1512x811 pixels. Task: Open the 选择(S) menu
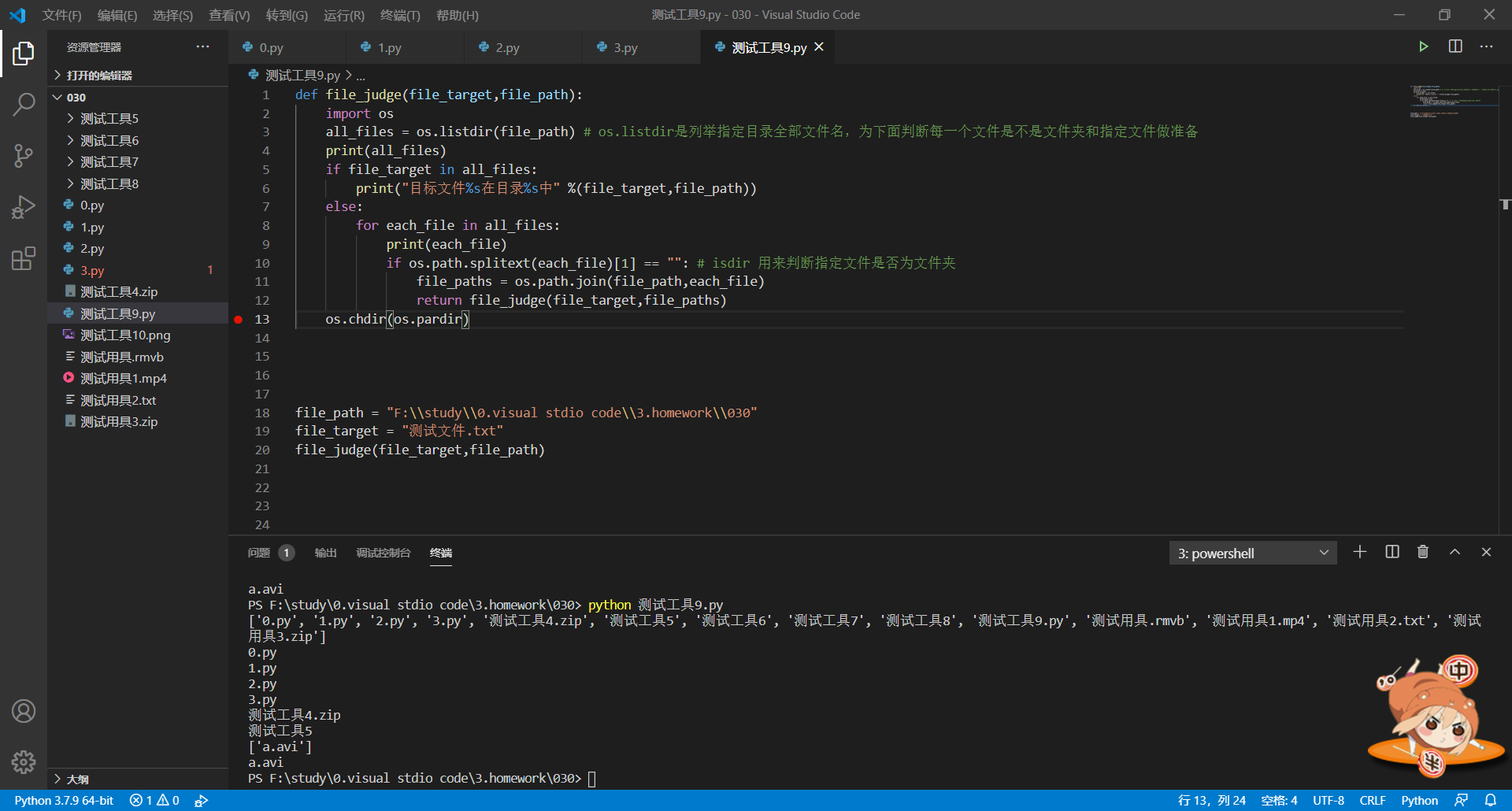tap(172, 15)
